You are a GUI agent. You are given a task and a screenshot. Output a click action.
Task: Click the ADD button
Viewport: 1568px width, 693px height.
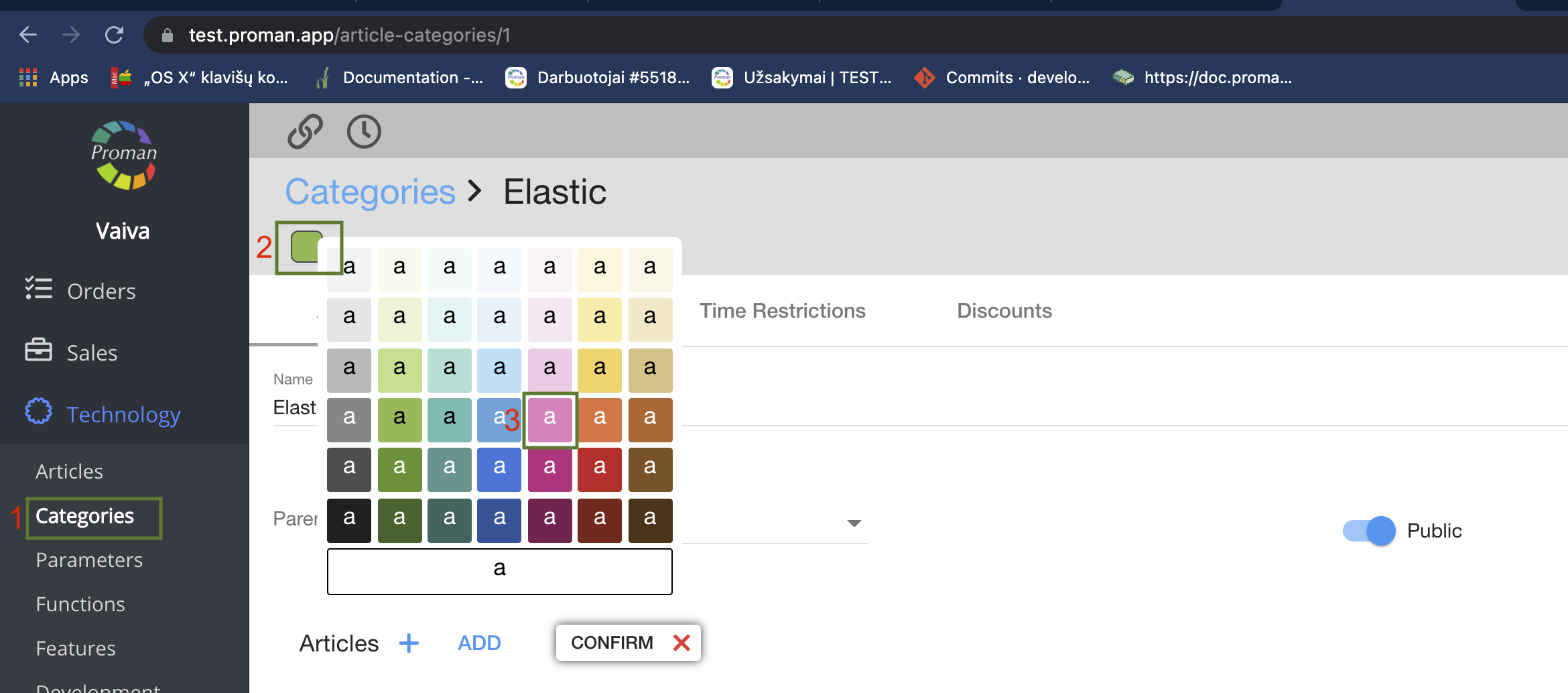coord(479,643)
